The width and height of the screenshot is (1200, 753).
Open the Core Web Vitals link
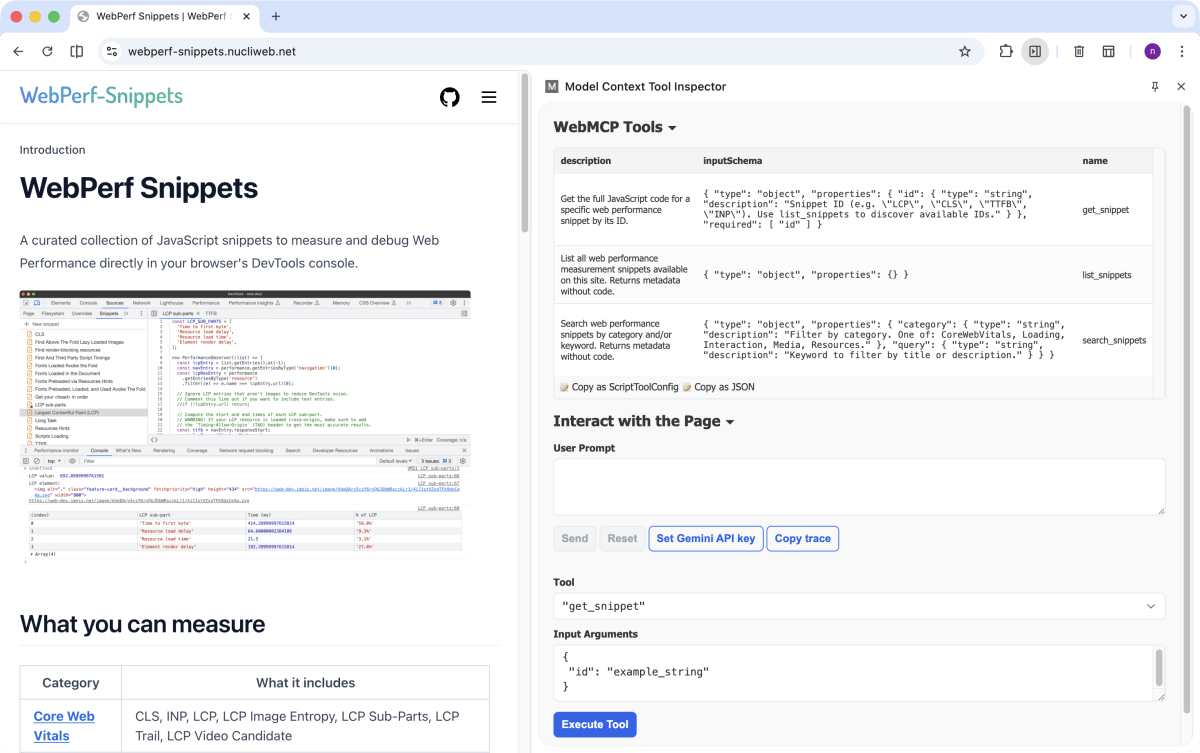(64, 726)
